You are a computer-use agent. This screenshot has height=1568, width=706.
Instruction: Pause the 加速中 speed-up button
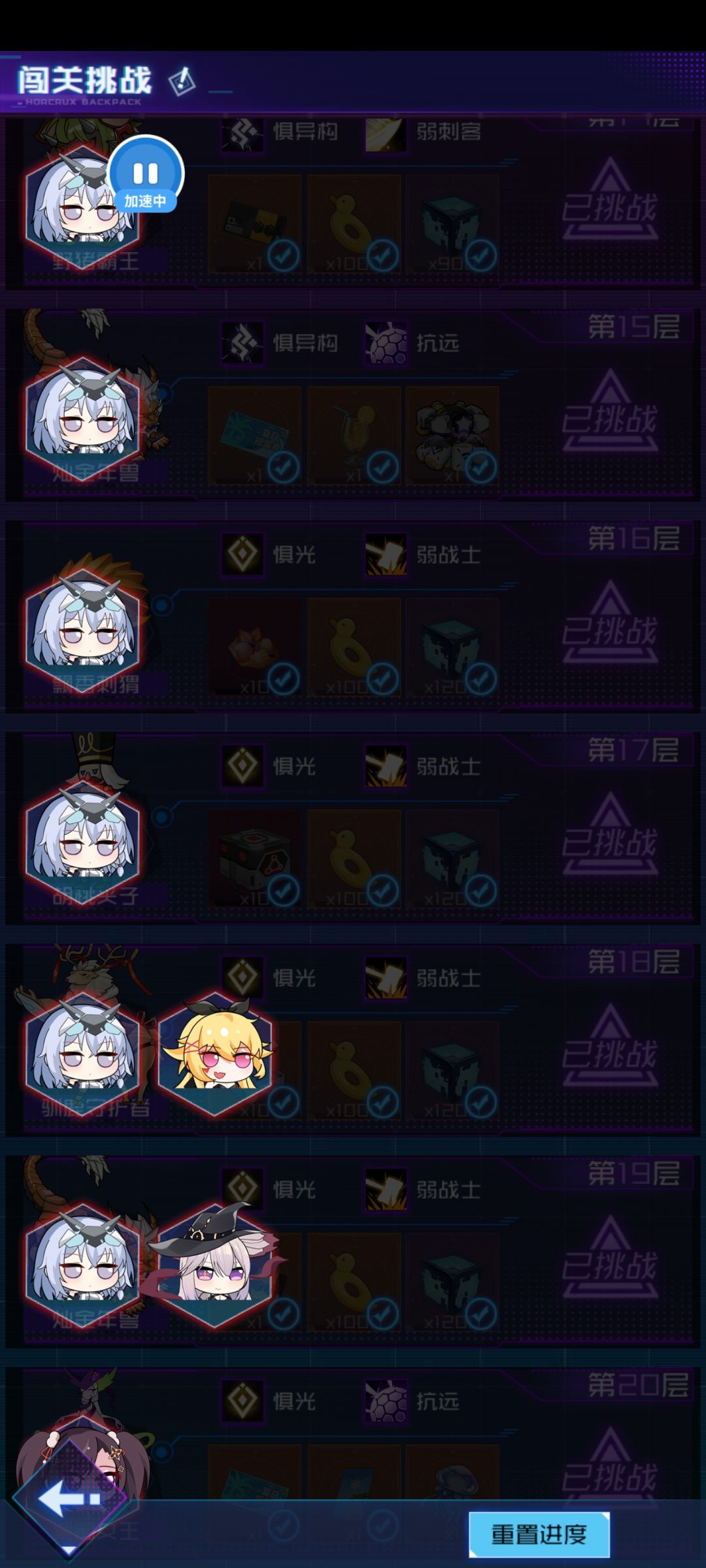coord(145,174)
